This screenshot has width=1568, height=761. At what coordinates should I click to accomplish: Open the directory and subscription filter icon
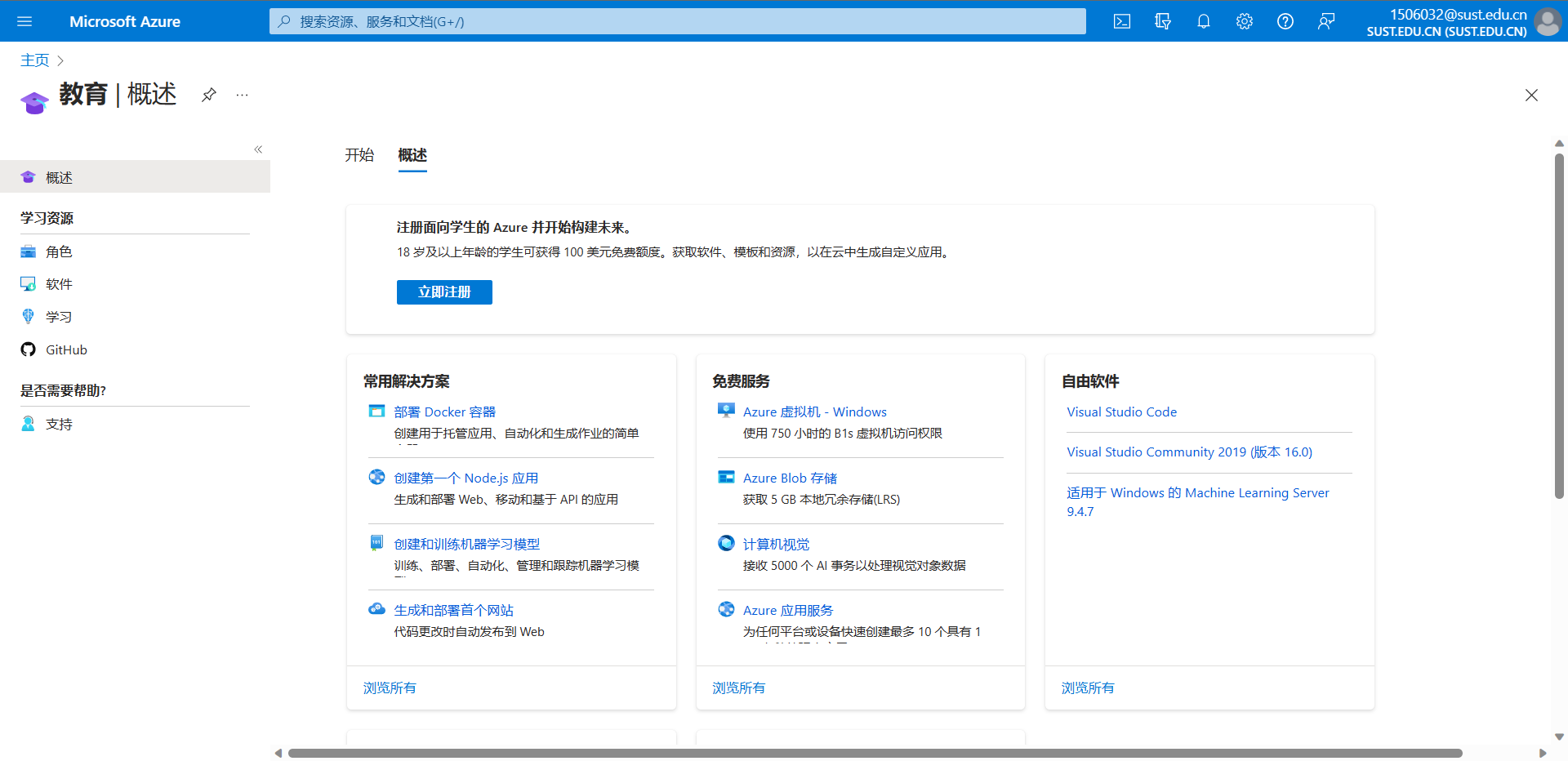point(1163,21)
